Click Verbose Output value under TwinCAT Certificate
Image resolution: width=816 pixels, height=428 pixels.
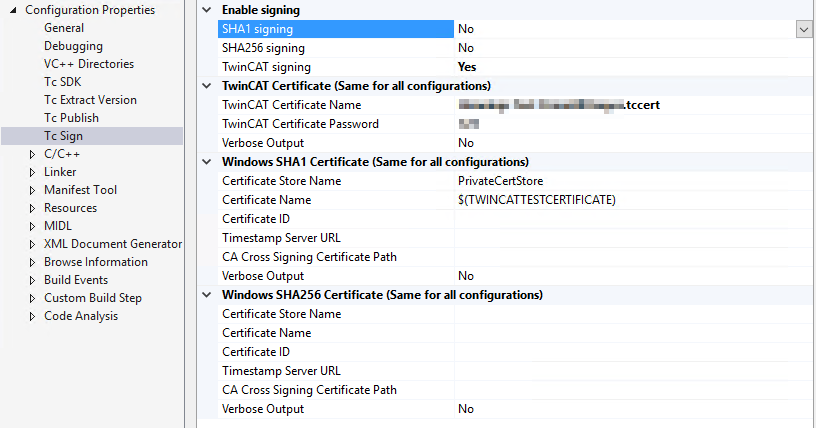(466, 143)
